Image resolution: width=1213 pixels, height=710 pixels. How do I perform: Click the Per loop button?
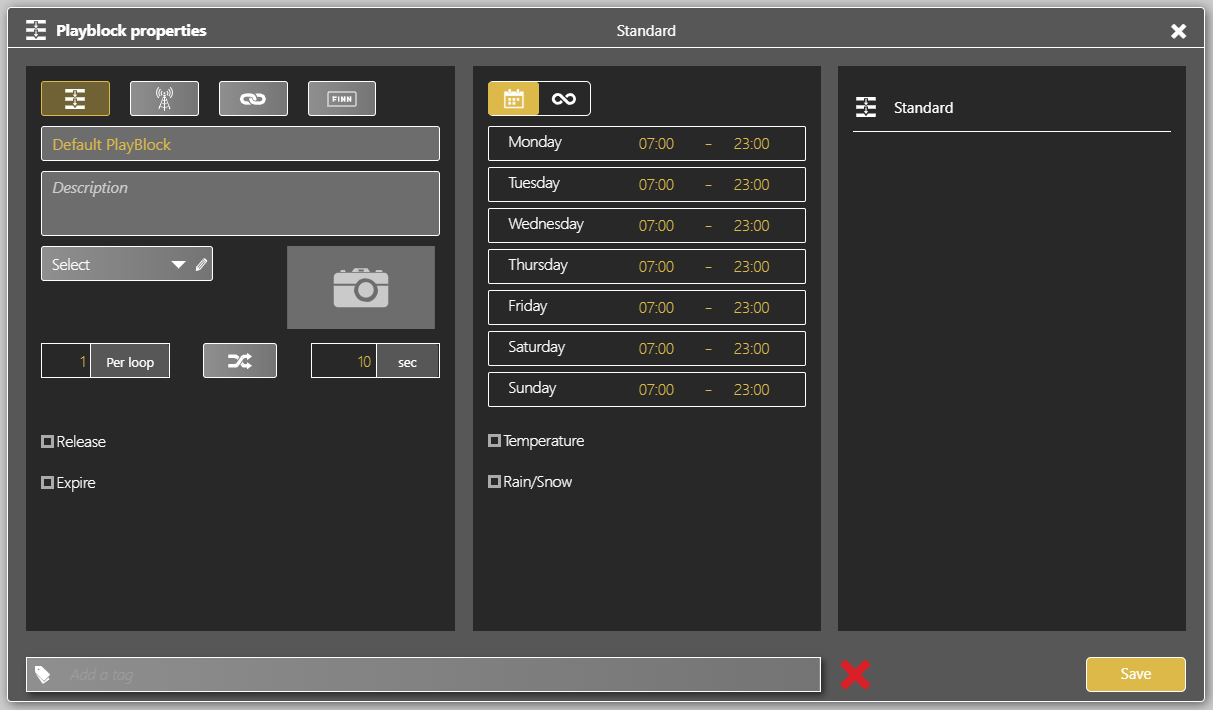point(130,361)
